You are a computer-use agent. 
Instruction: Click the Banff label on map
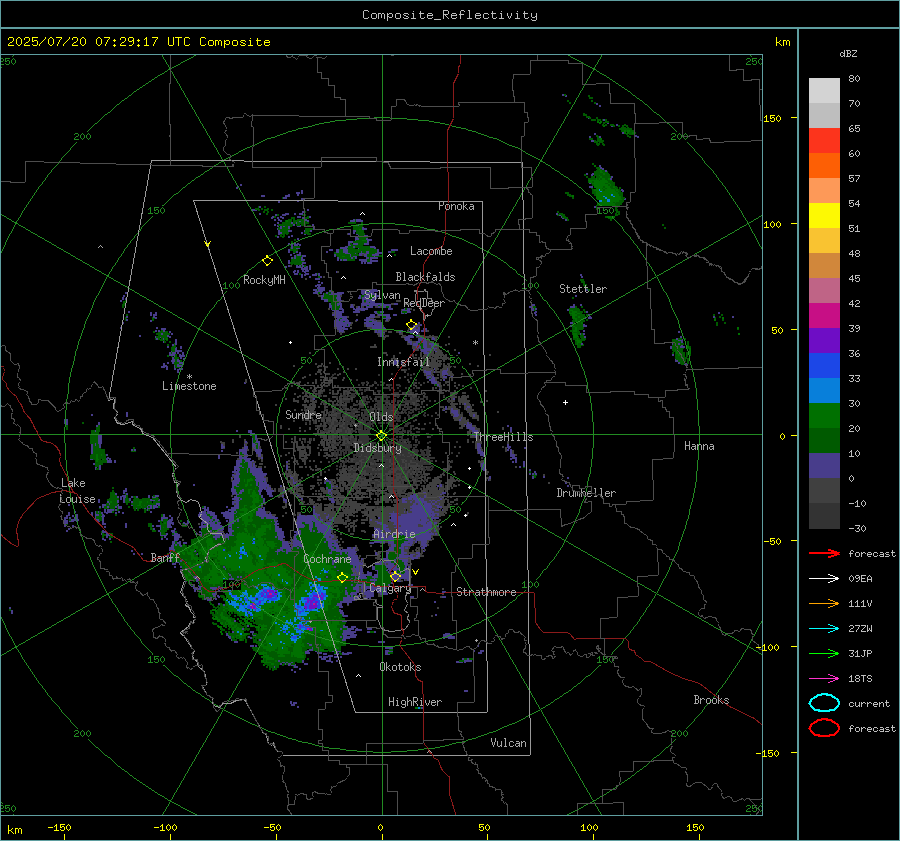(165, 557)
